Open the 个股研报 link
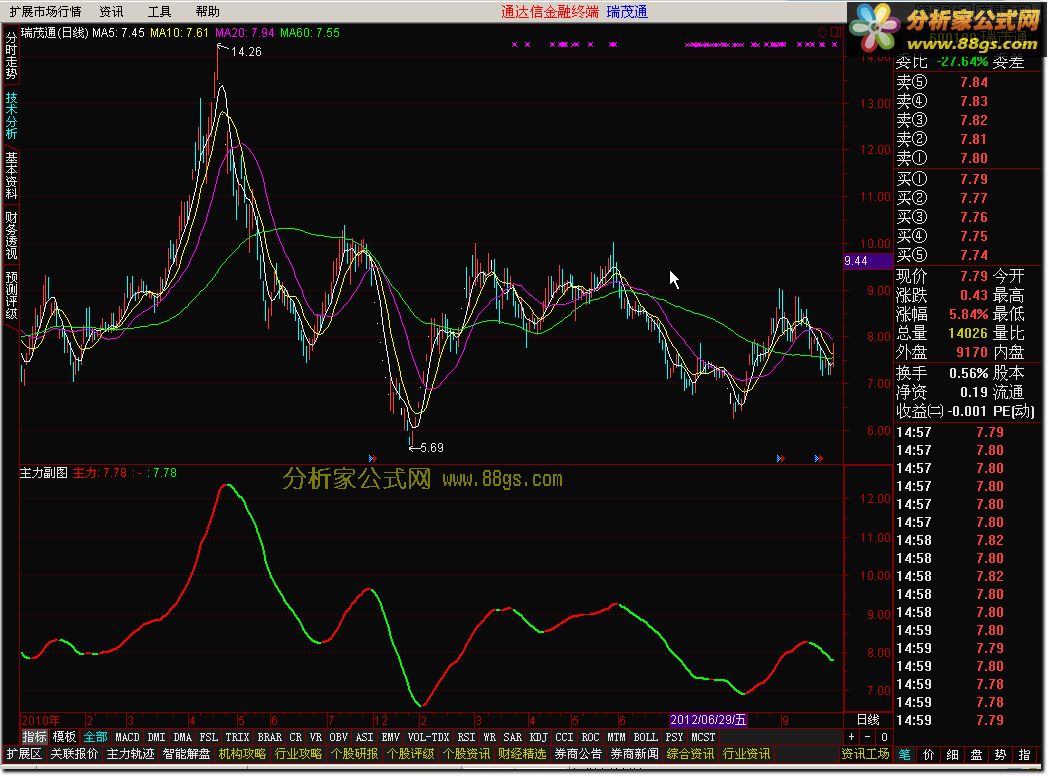Image resolution: width=1049 pixels, height=776 pixels. pos(355,755)
